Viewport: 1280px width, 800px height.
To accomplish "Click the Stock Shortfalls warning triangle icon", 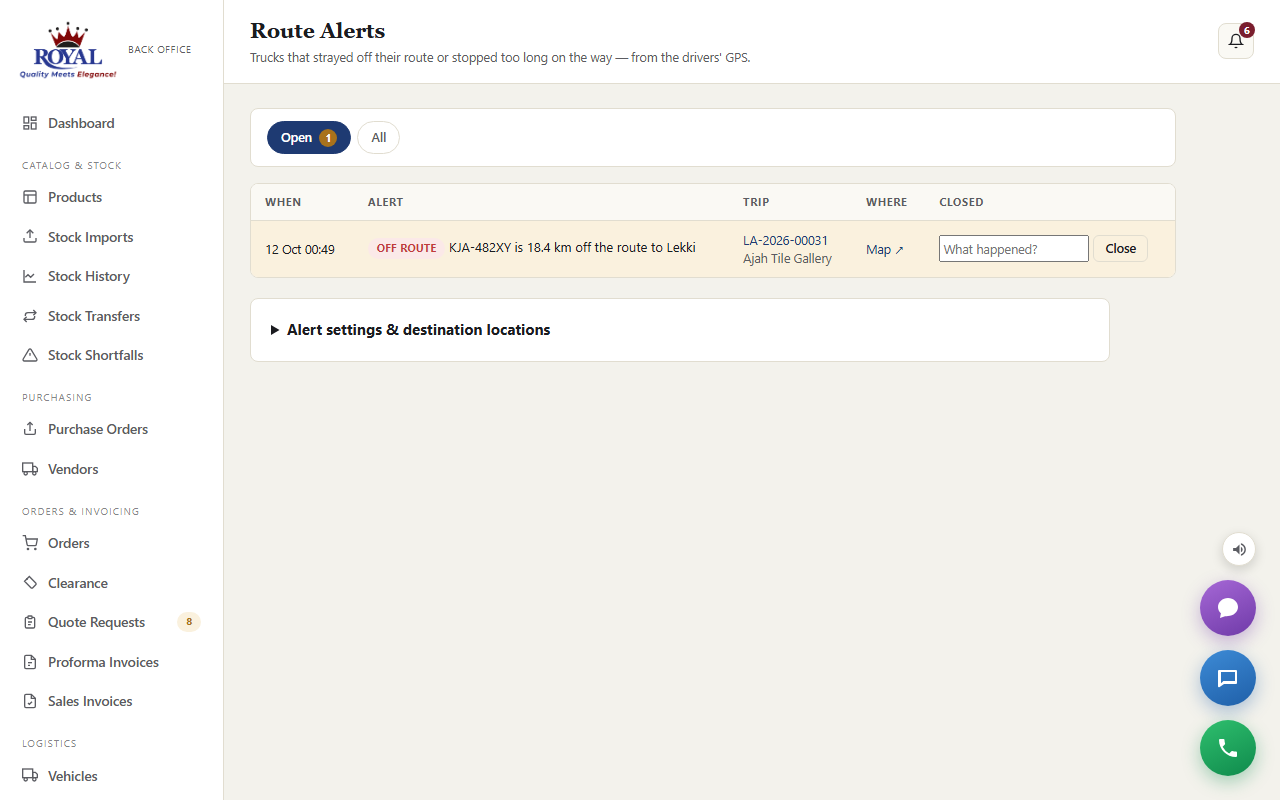I will (x=30, y=355).
